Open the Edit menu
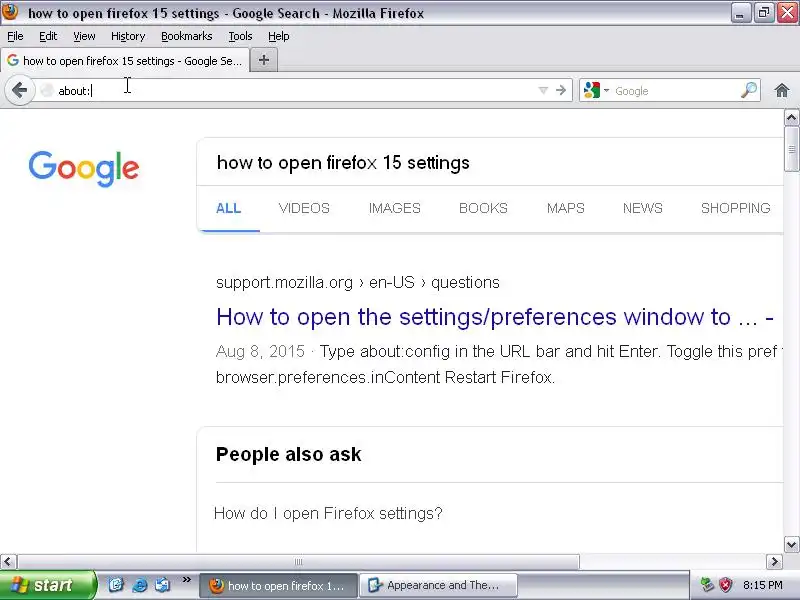The width and height of the screenshot is (800, 600). [48, 36]
